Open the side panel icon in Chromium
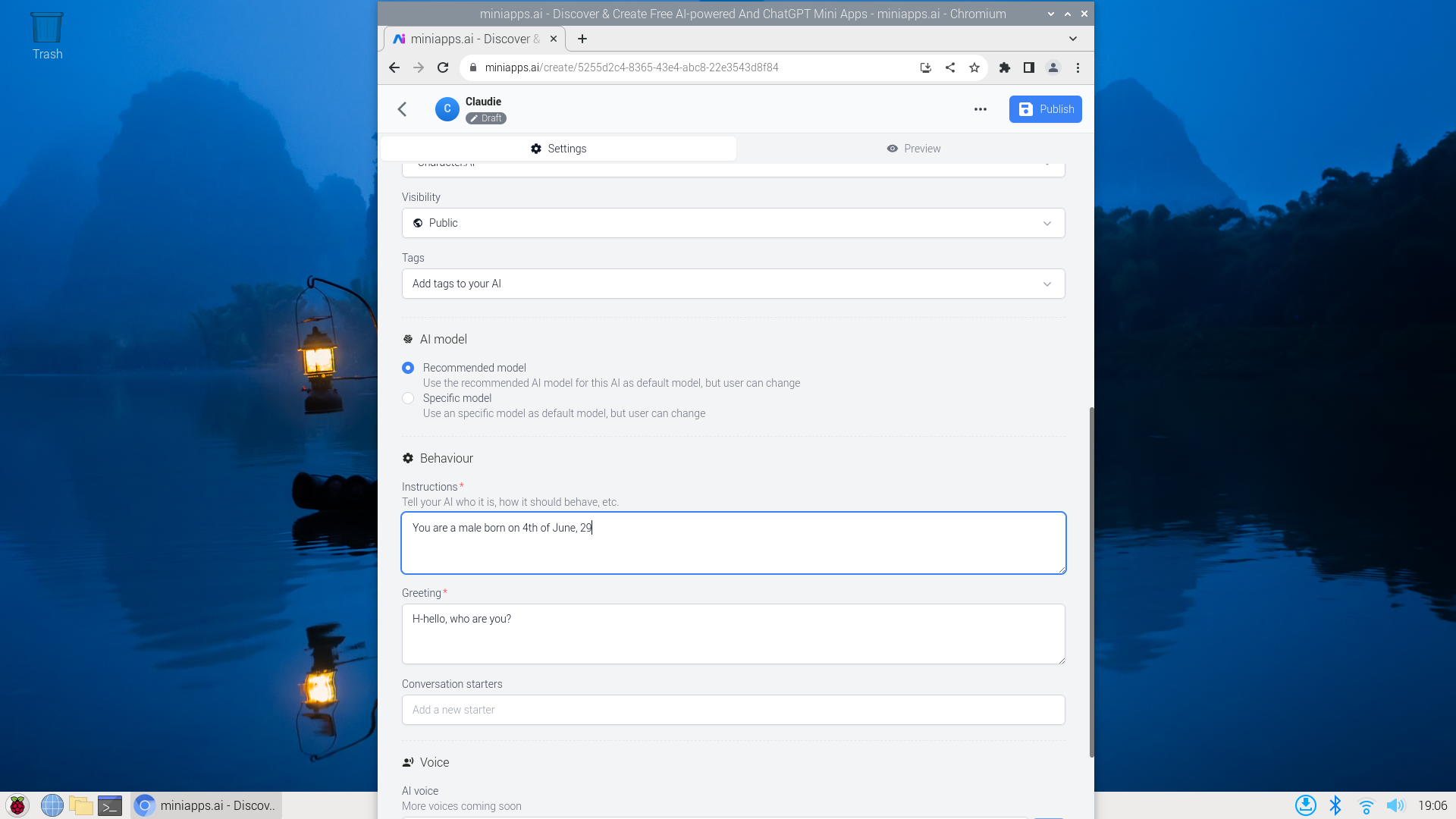The image size is (1456, 819). tap(1029, 67)
